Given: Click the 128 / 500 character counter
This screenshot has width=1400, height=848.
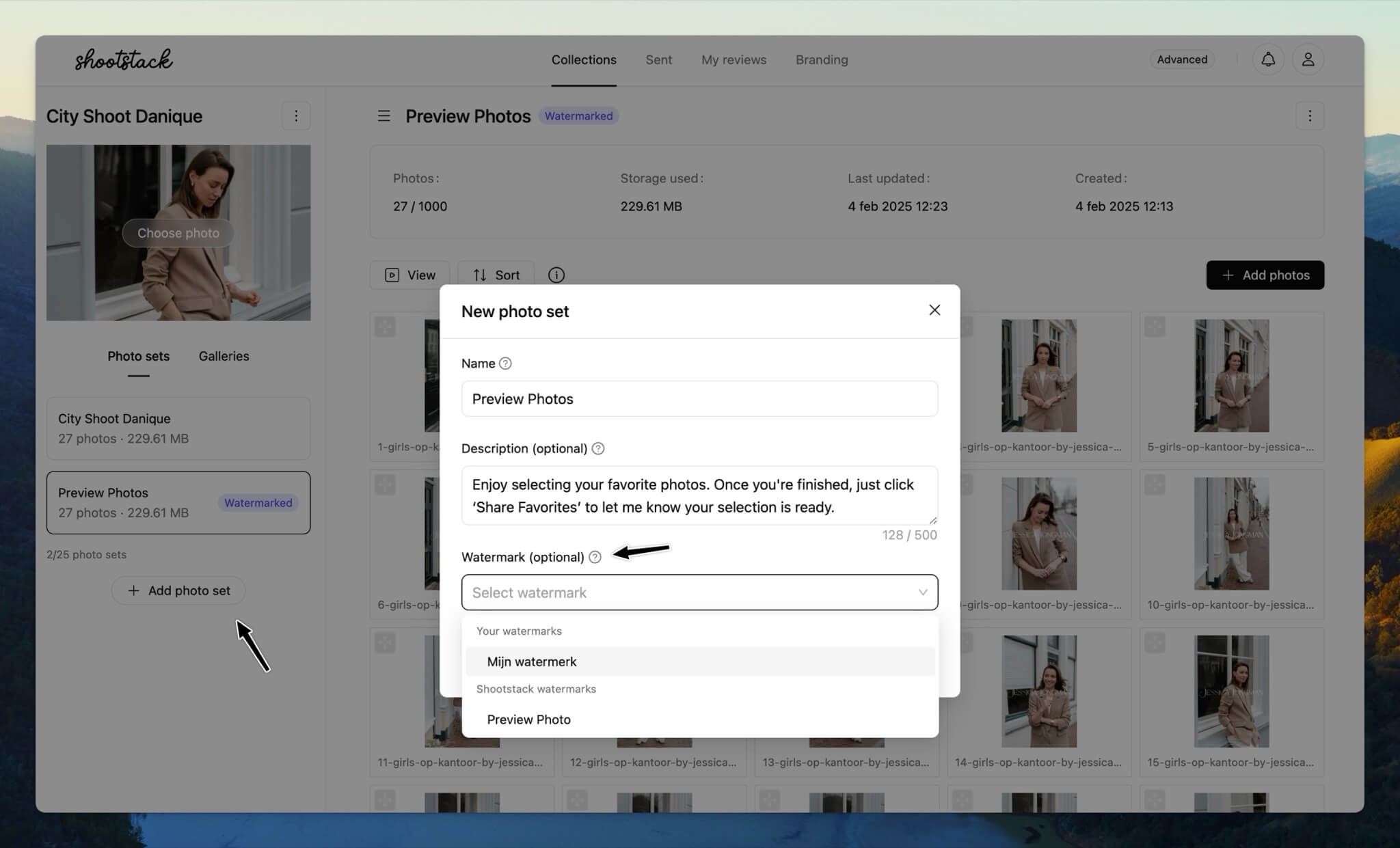Looking at the screenshot, I should point(909,535).
